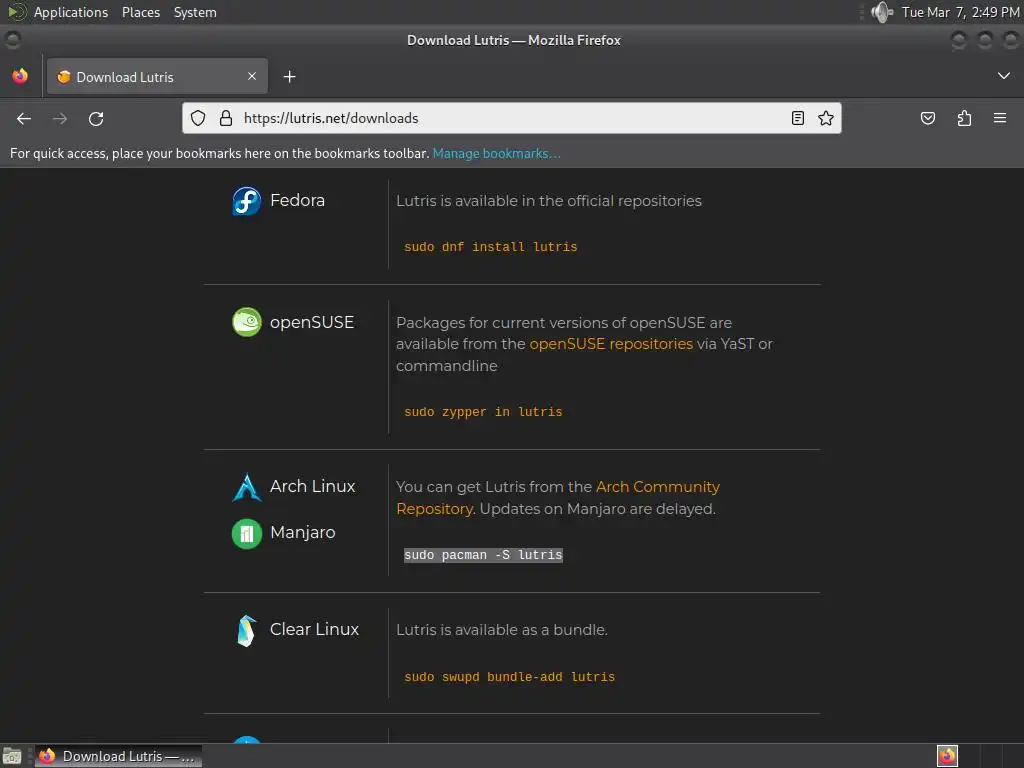
Task: Open tracking protection shield icon
Action: click(x=198, y=118)
